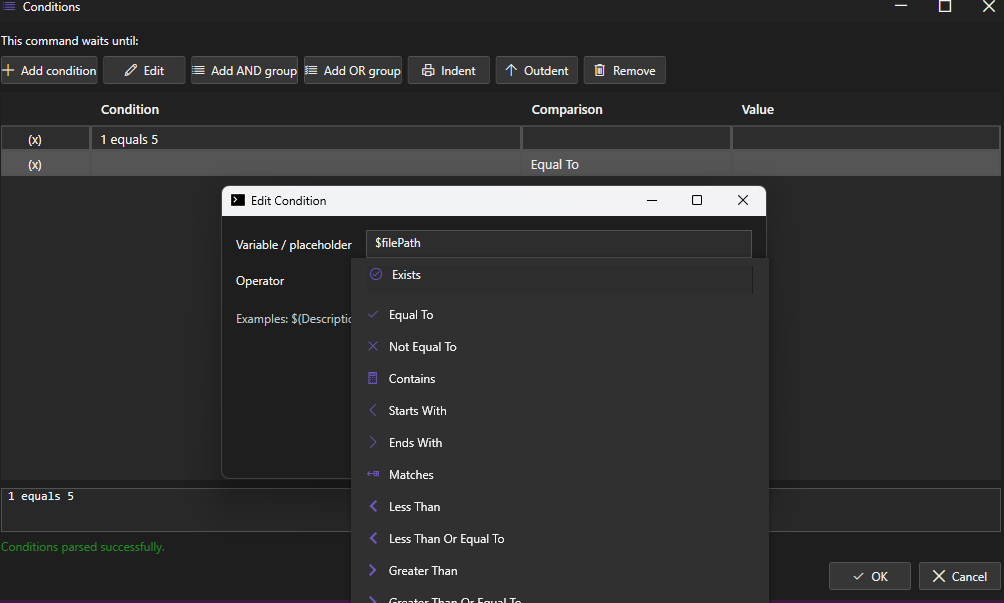Select the Exists operator option
Image resolution: width=1004 pixels, height=603 pixels.
(559, 275)
